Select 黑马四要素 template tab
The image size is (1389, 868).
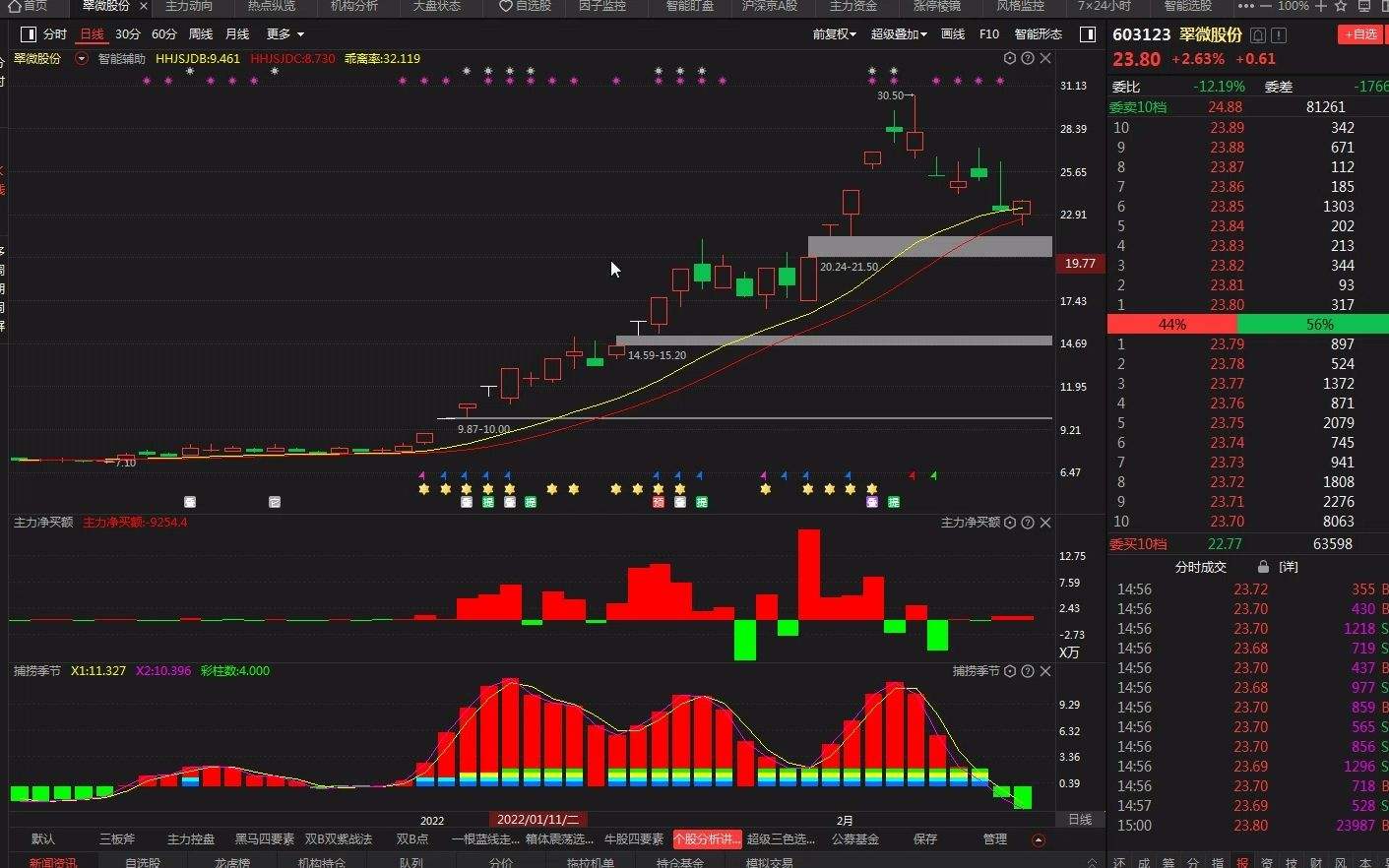(265, 839)
